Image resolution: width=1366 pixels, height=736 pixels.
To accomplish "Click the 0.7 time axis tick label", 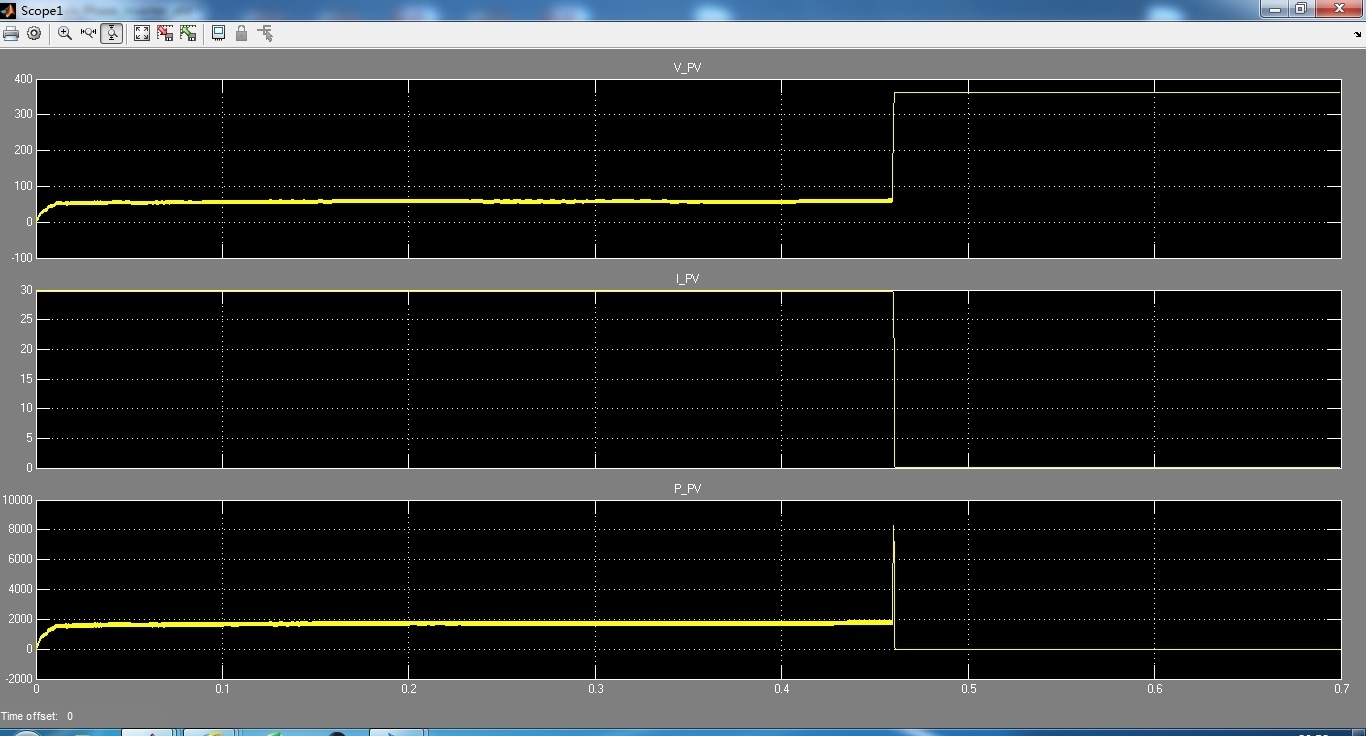I will point(1341,689).
